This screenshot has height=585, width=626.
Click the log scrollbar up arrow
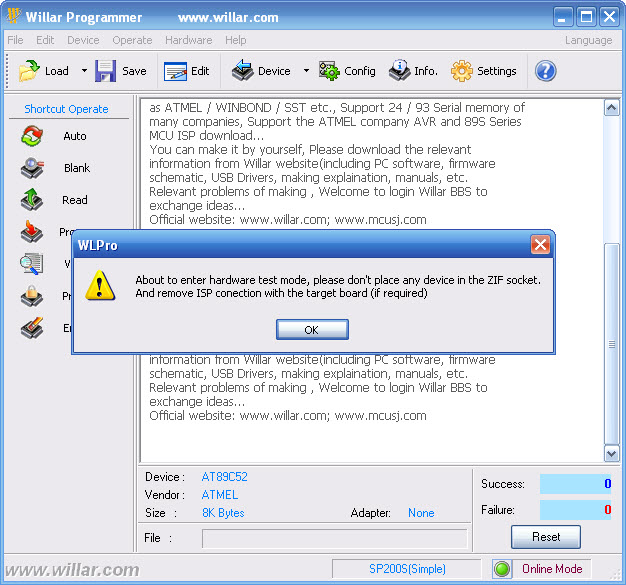612,107
